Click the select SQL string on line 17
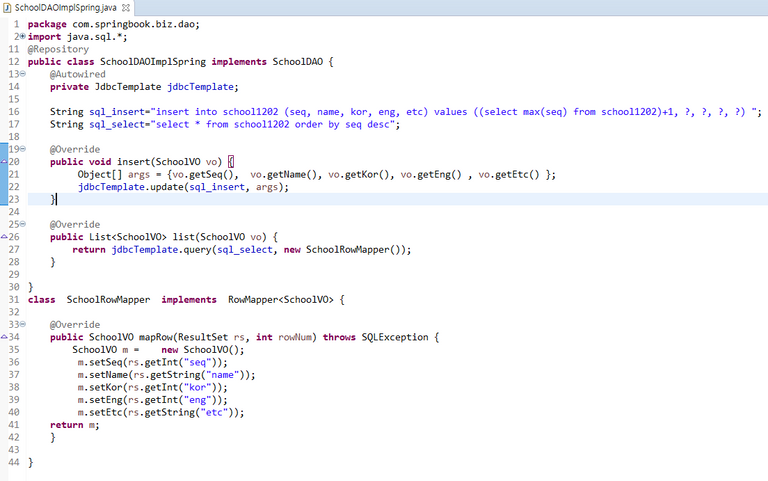 pyautogui.click(x=273, y=124)
